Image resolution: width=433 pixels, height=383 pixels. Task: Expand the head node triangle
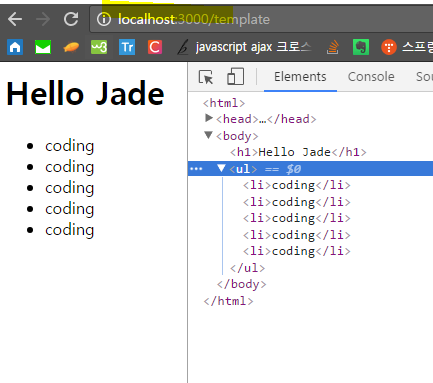click(209, 118)
